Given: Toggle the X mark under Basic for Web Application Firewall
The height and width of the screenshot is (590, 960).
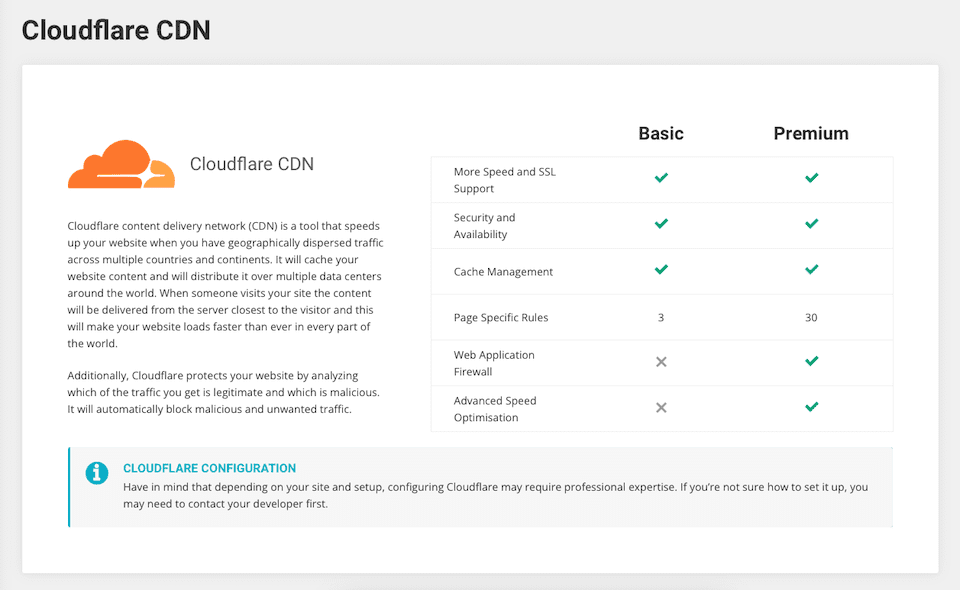Looking at the screenshot, I should (661, 360).
